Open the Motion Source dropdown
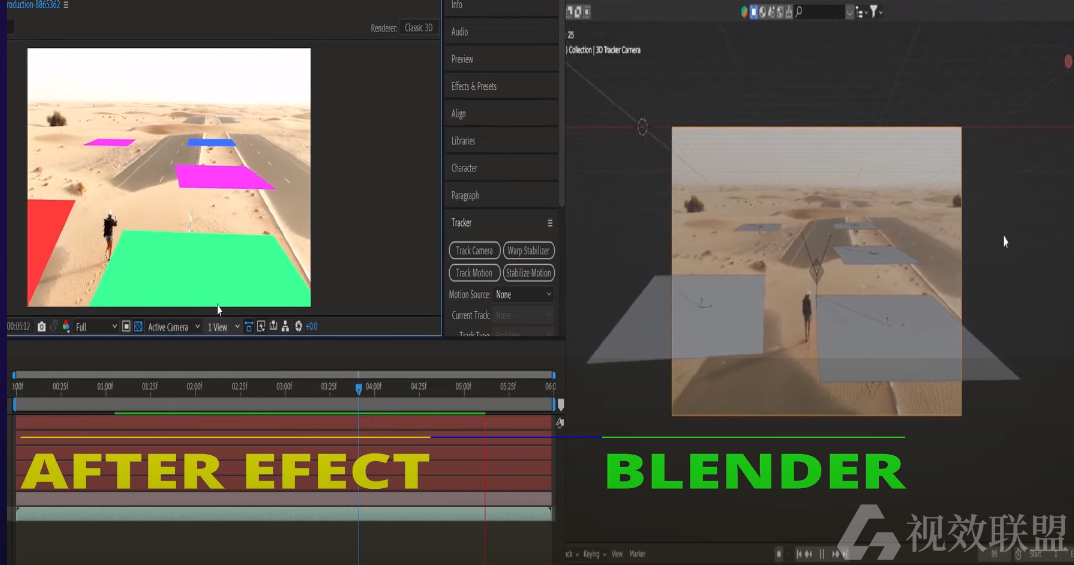This screenshot has height=565, width=1074. [x=523, y=294]
